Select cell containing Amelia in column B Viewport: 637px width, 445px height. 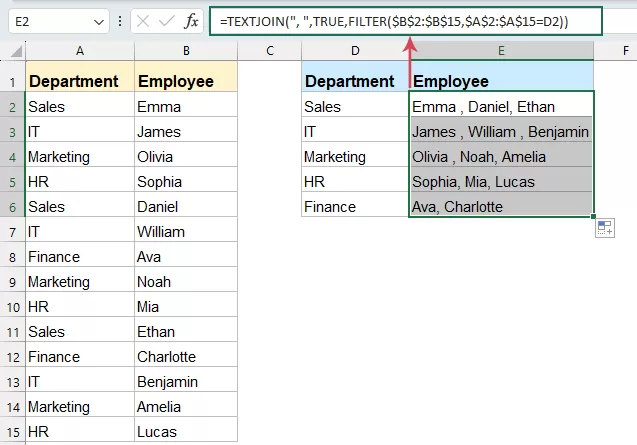[186, 404]
